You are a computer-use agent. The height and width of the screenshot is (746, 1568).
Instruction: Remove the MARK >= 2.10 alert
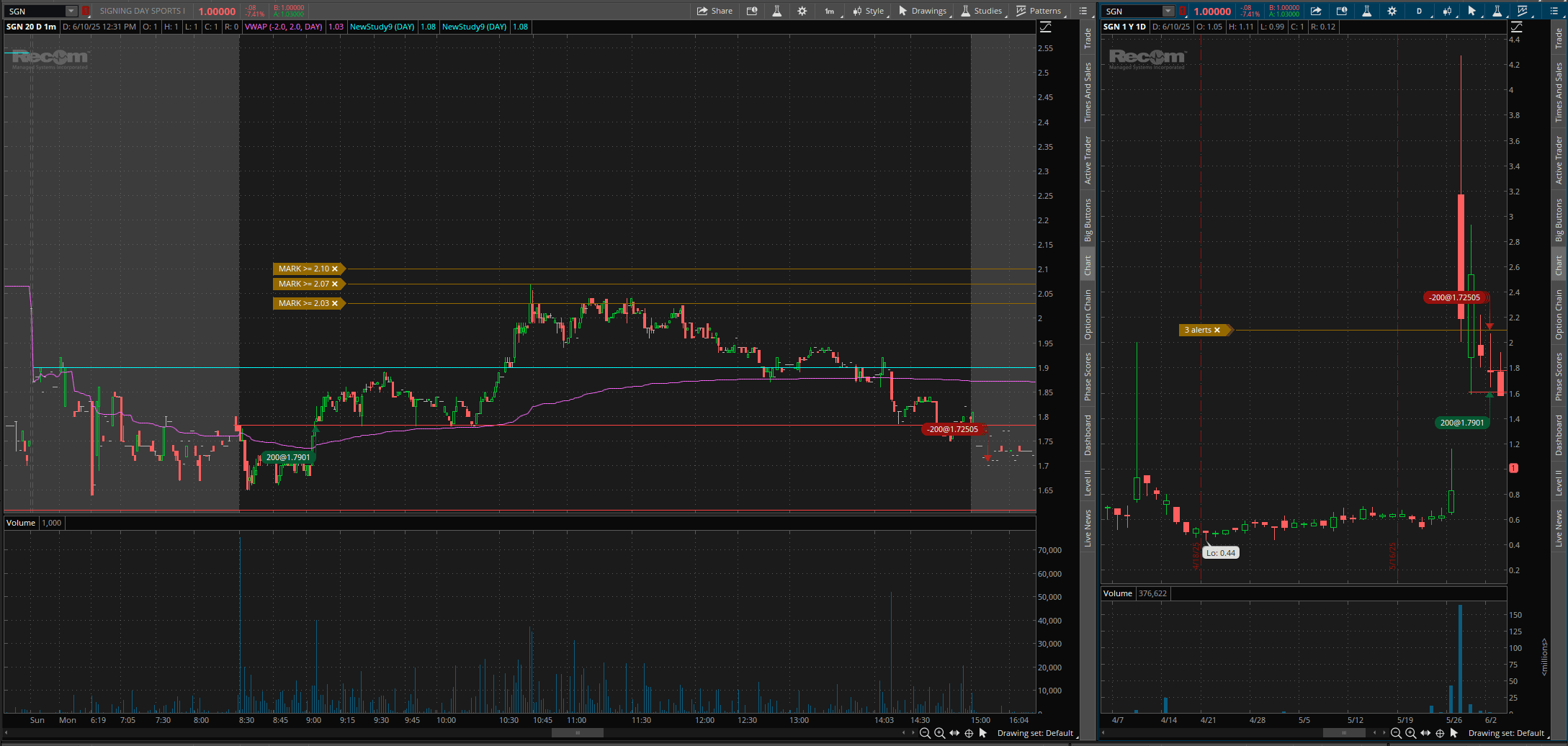click(334, 269)
